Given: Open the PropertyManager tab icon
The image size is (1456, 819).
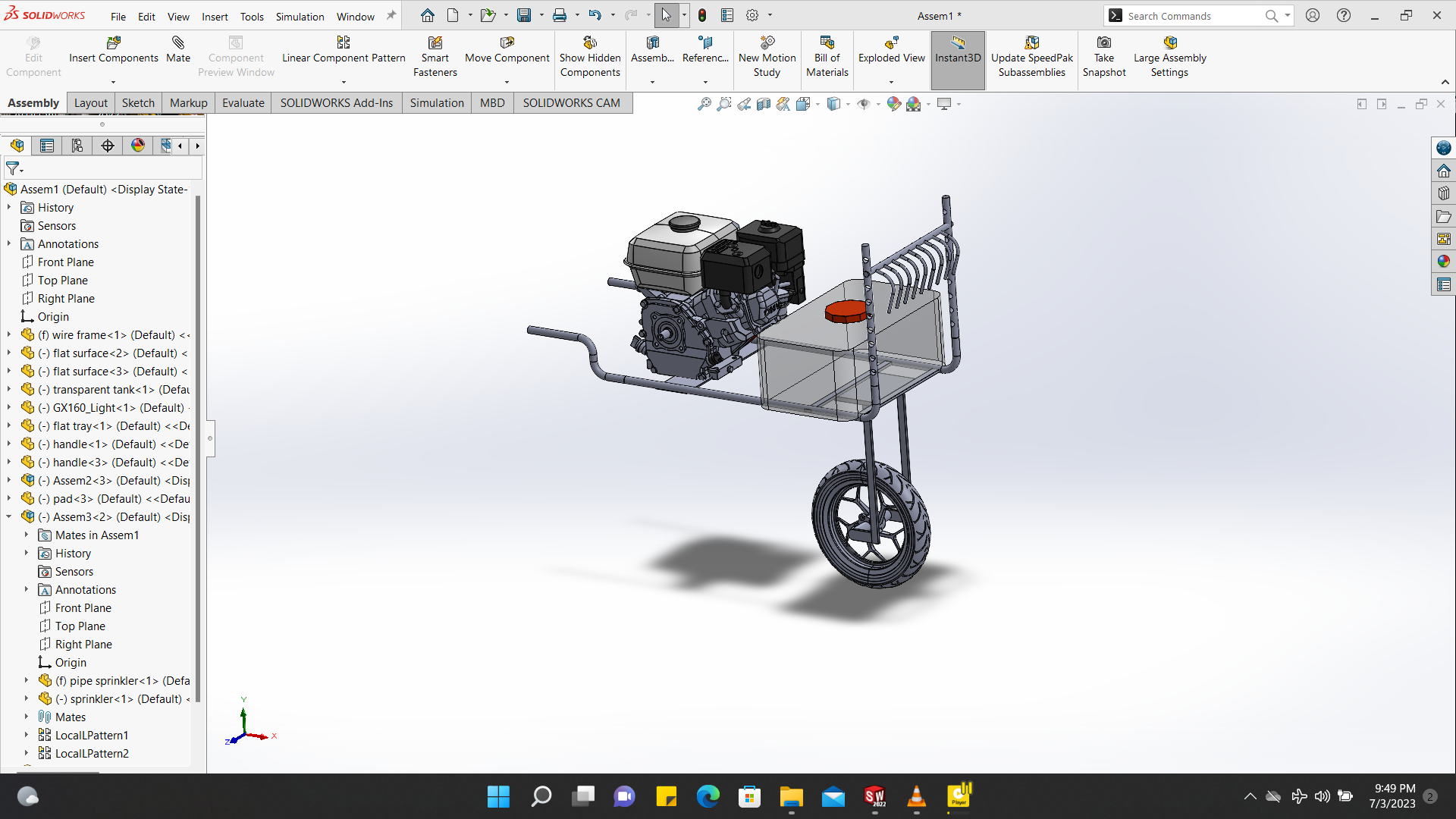Looking at the screenshot, I should tap(47, 146).
